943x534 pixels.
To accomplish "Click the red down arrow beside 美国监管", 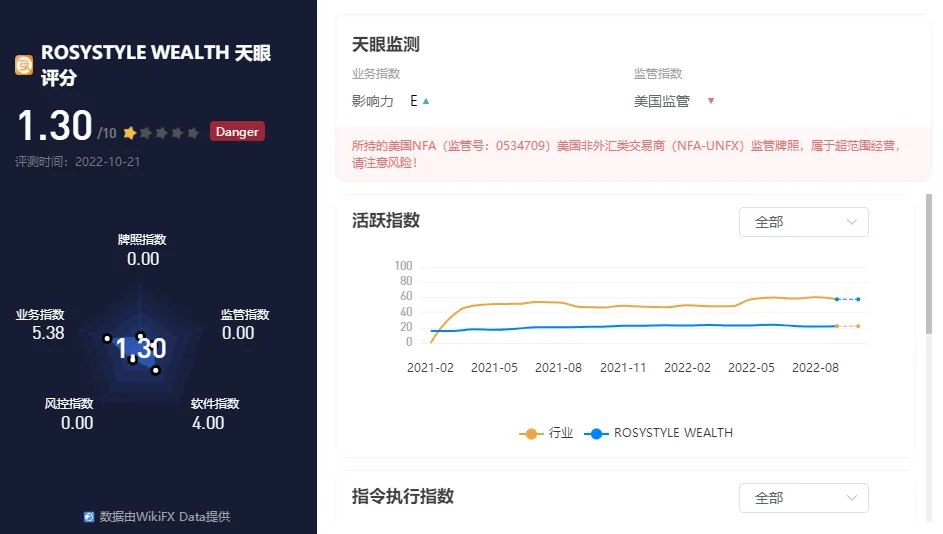I will [x=711, y=101].
